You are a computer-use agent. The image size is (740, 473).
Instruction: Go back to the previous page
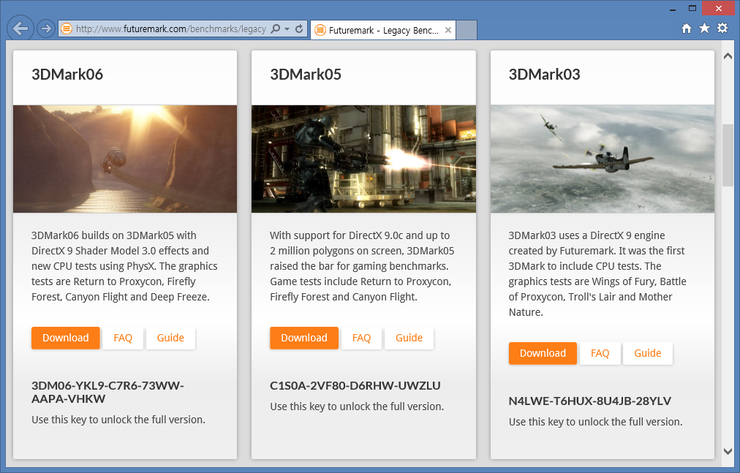(20, 28)
